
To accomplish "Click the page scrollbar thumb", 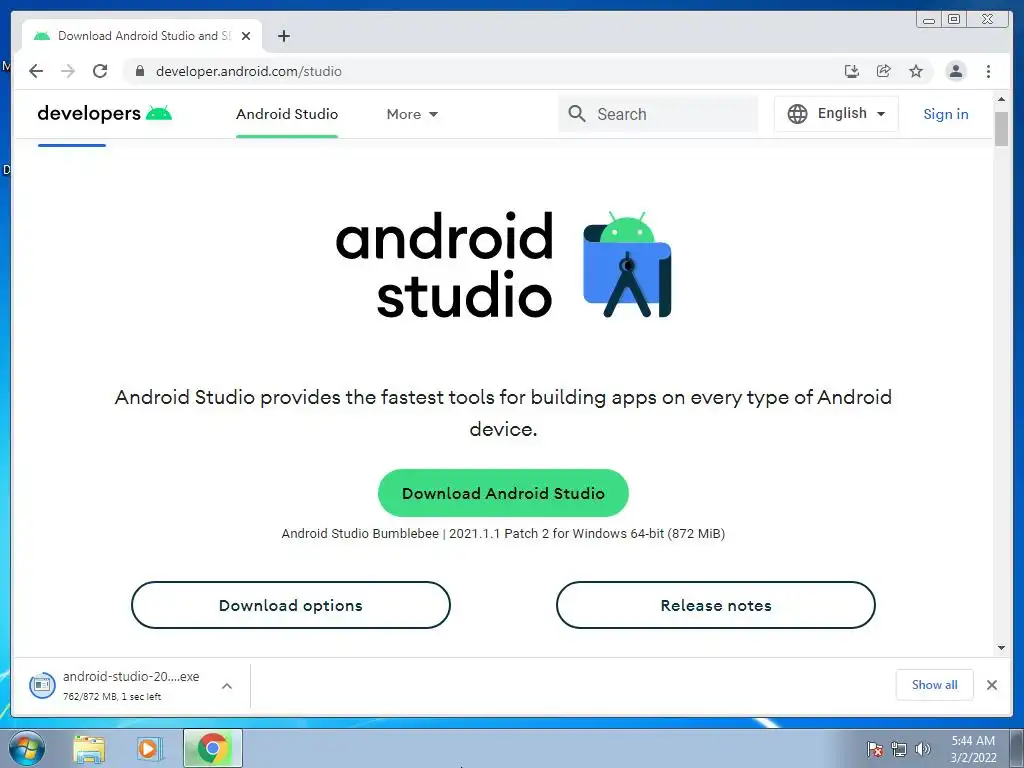I will click(x=1001, y=129).
